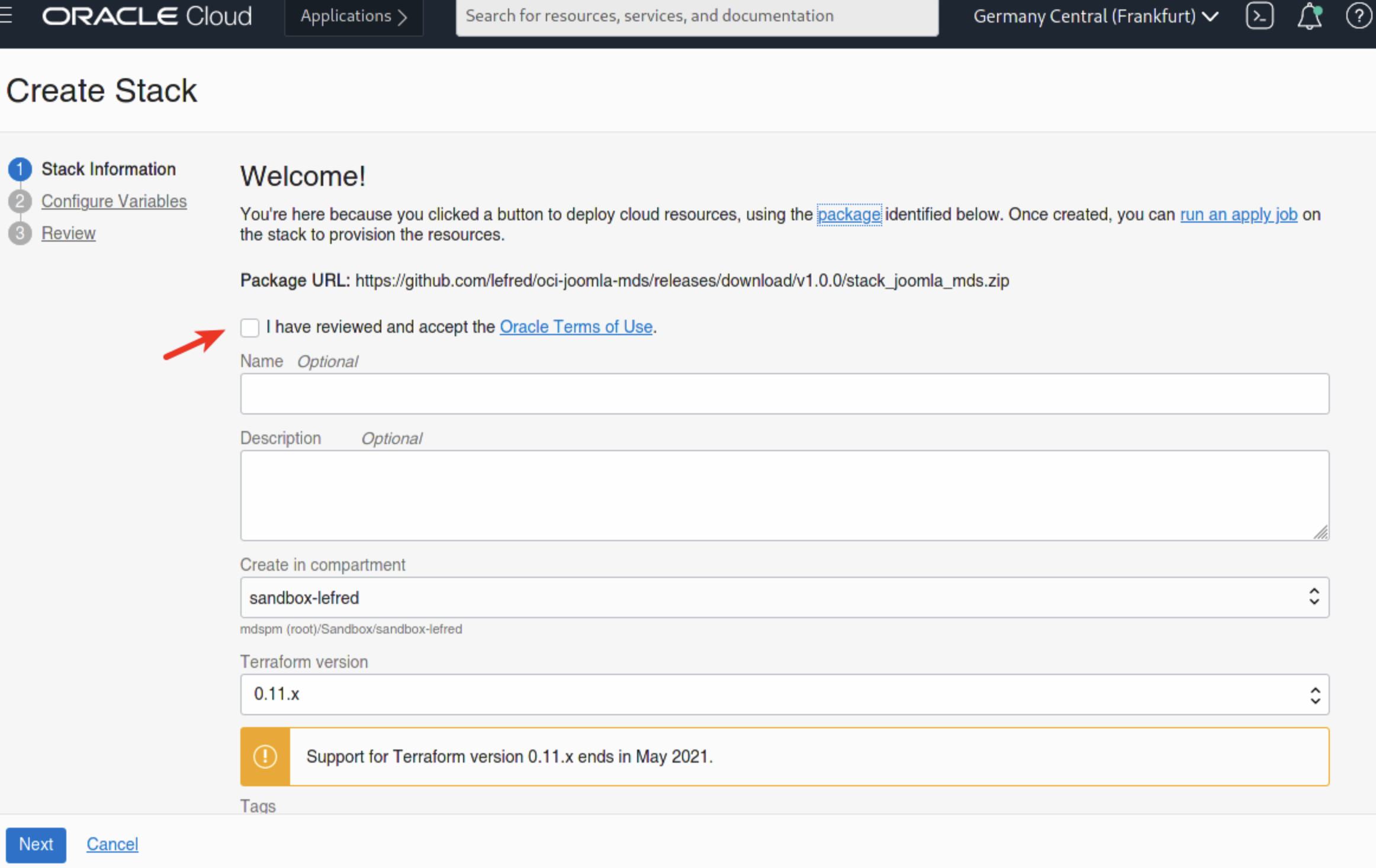The height and width of the screenshot is (868, 1376).
Task: Open the hamburger navigation menu
Action: 6,15
